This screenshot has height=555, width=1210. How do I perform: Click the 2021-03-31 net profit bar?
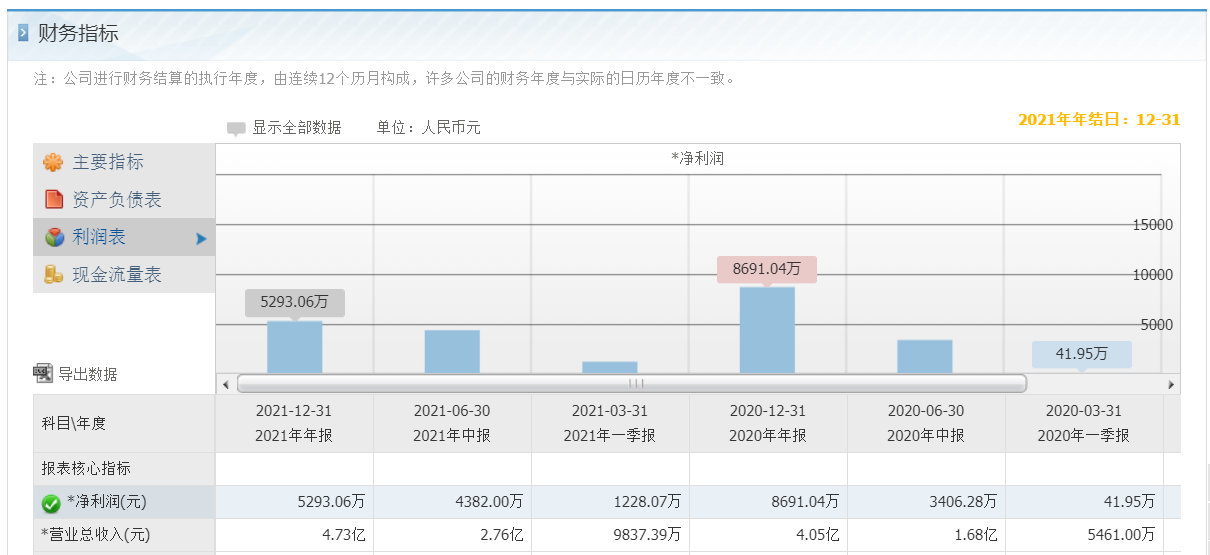(x=610, y=368)
